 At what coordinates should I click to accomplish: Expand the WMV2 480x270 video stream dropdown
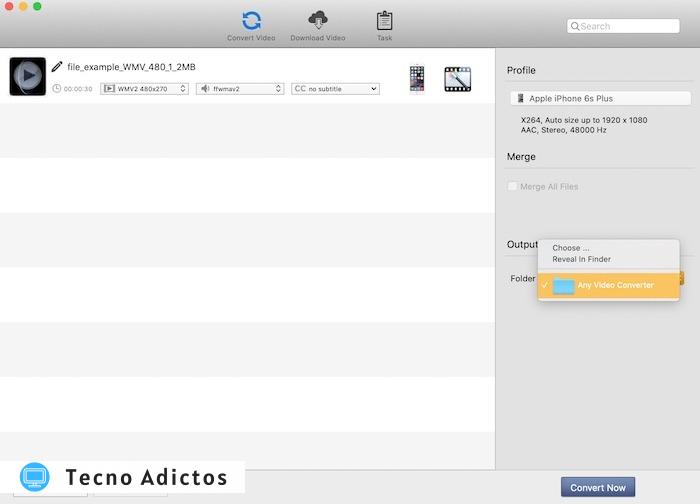[x=144, y=89]
